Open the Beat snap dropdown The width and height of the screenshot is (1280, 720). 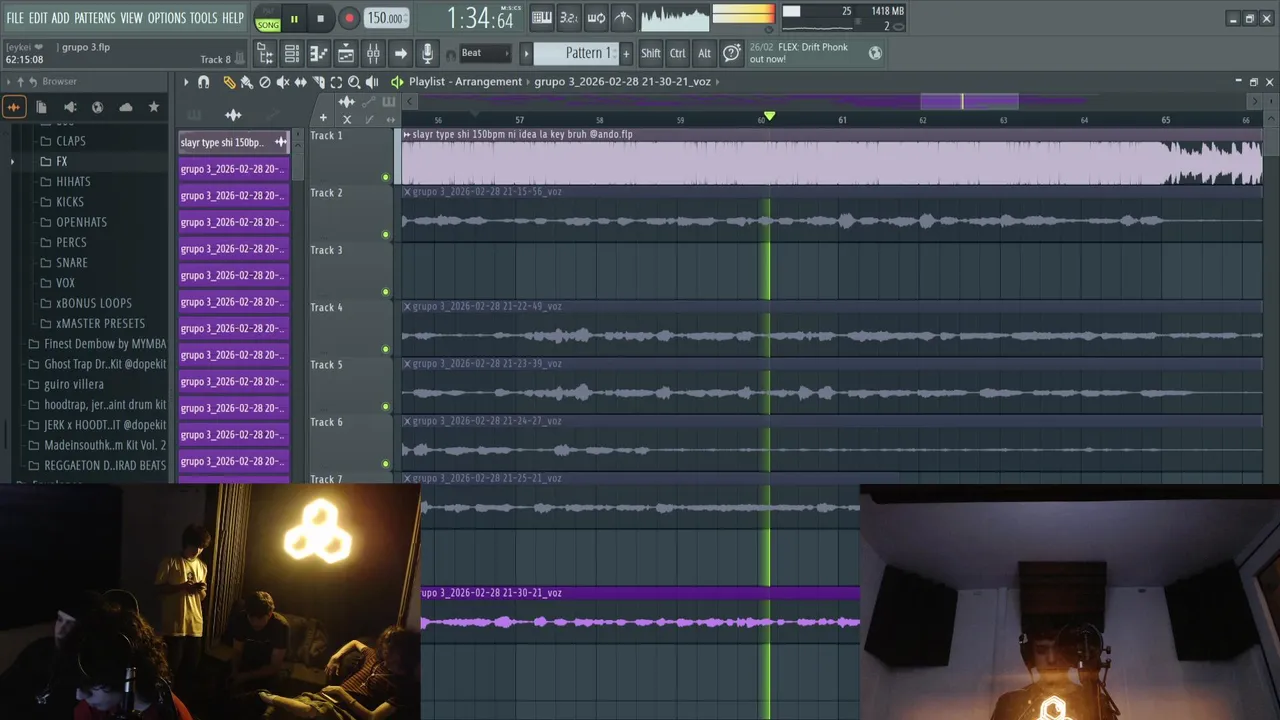click(485, 53)
